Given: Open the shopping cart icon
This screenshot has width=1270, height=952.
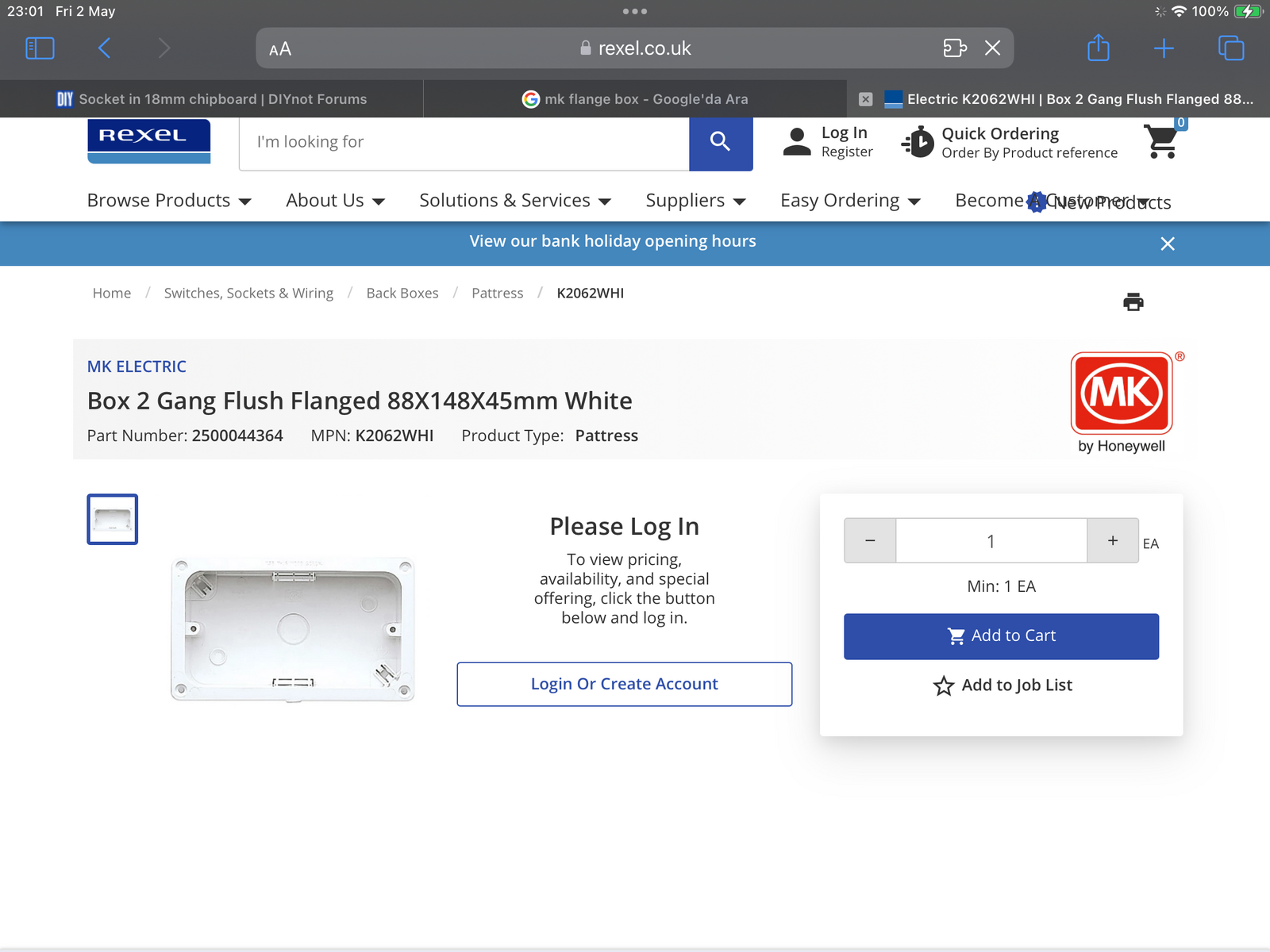Looking at the screenshot, I should 1162,141.
